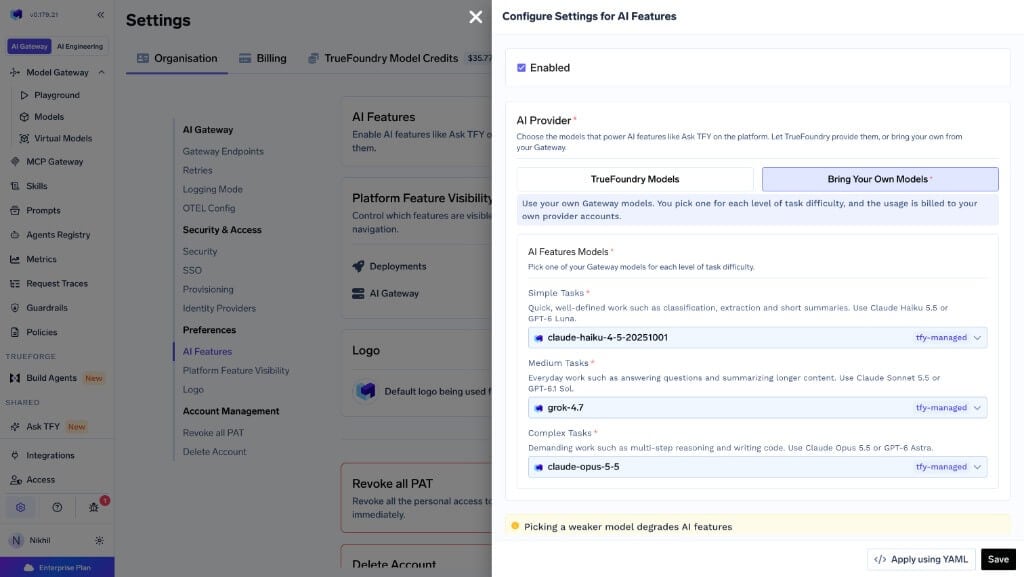Collapse the Model Gateway sidebar group
Image resolution: width=1024 pixels, height=577 pixels.
[101, 72]
